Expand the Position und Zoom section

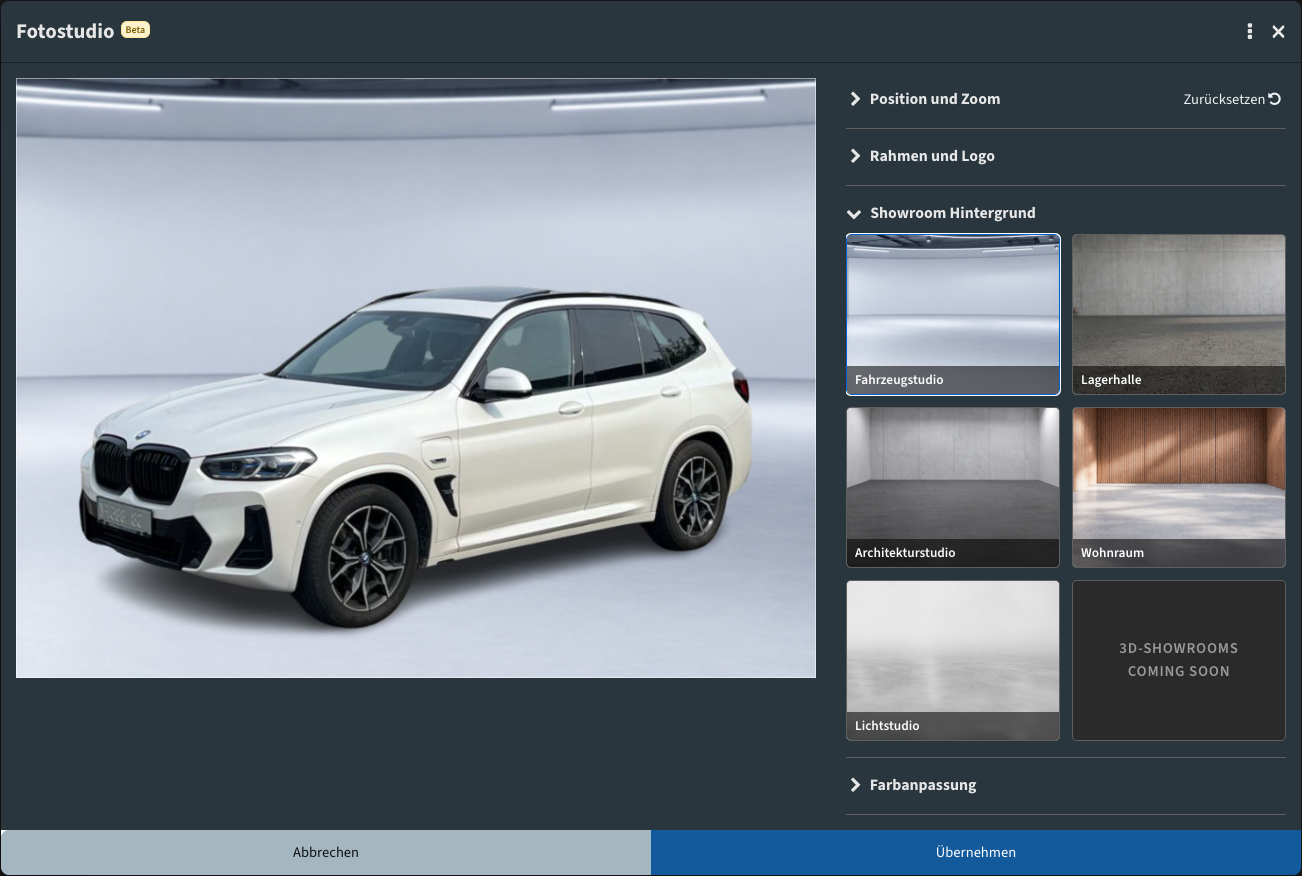(925, 99)
